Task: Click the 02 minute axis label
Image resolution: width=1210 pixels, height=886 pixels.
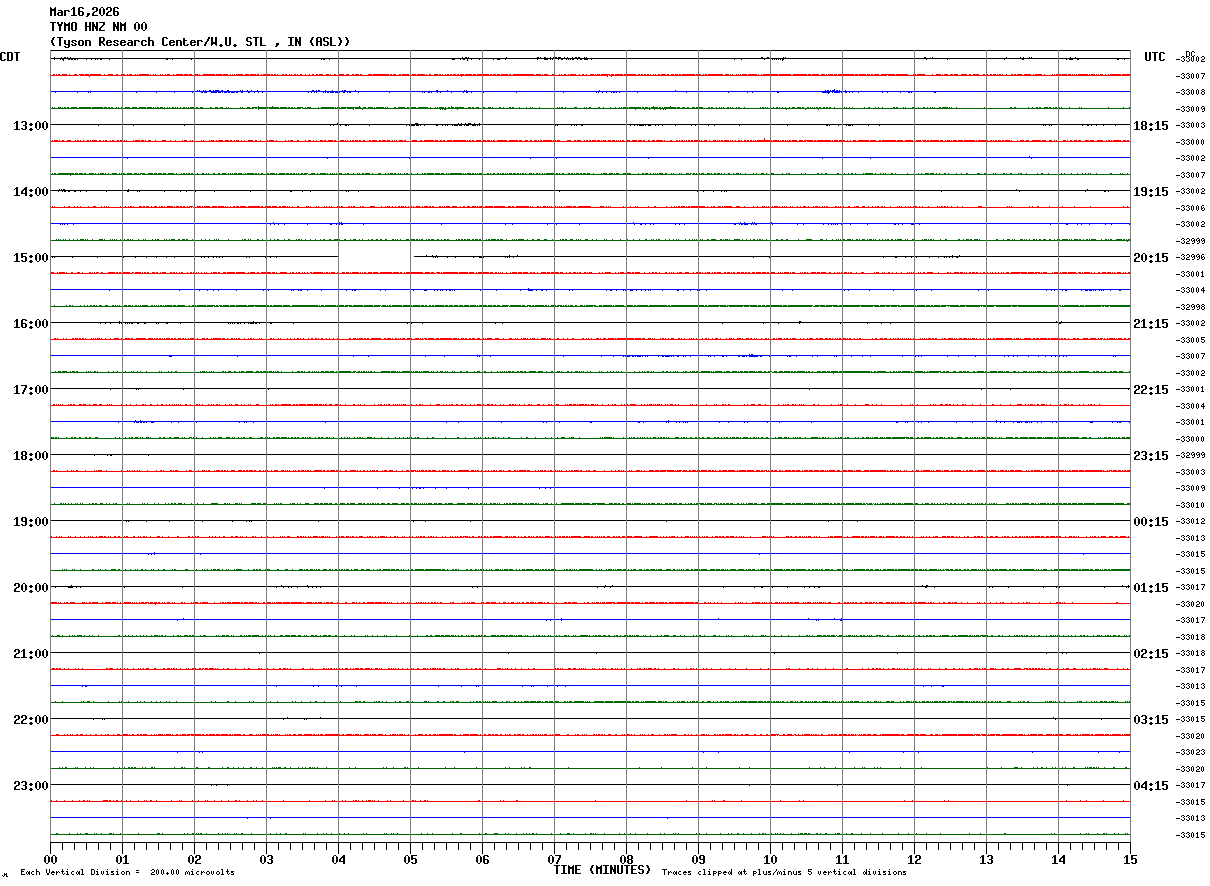Action: coord(194,860)
